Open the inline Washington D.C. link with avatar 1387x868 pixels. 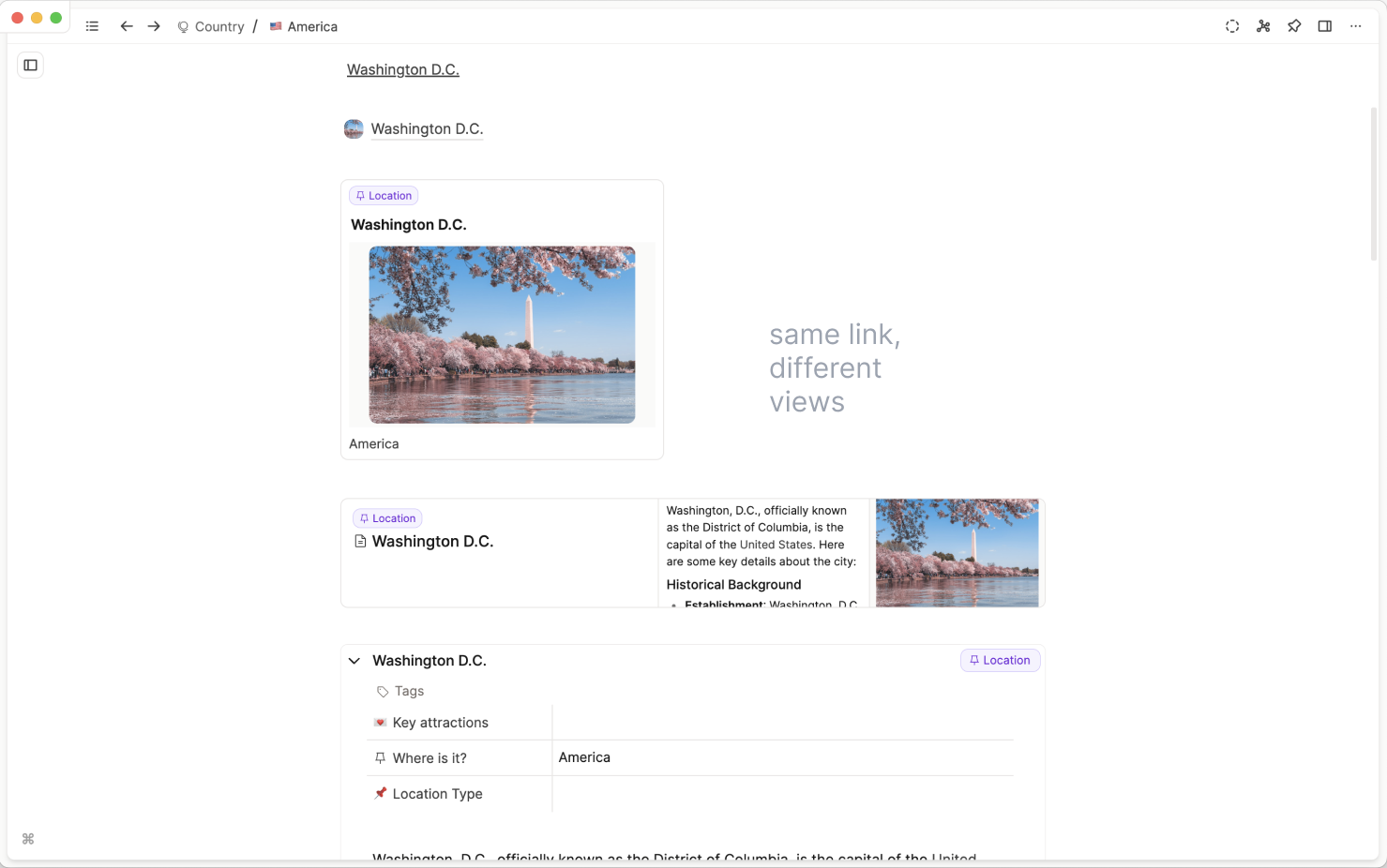tap(427, 129)
